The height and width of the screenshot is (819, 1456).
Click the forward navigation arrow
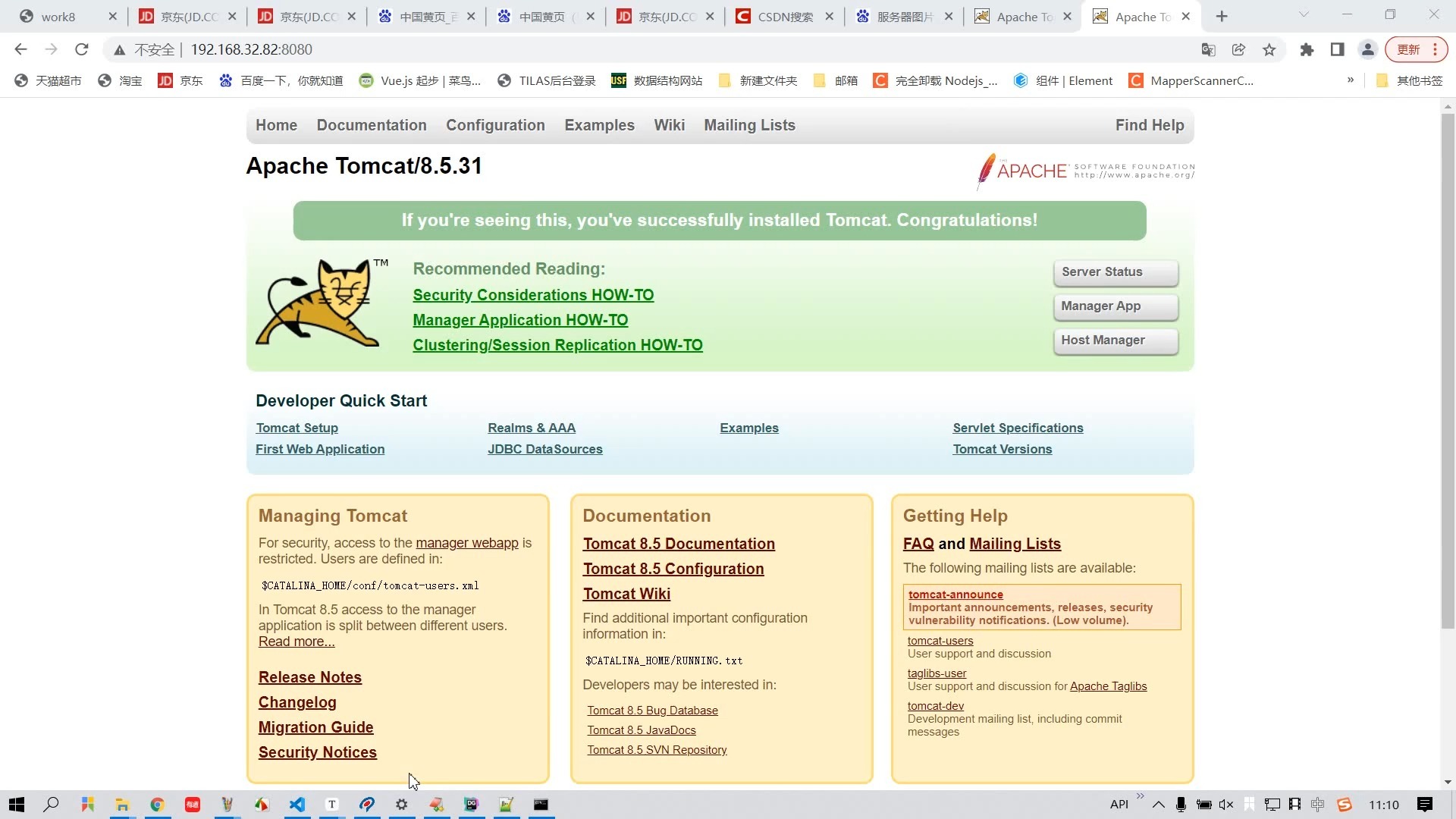tap(51, 49)
